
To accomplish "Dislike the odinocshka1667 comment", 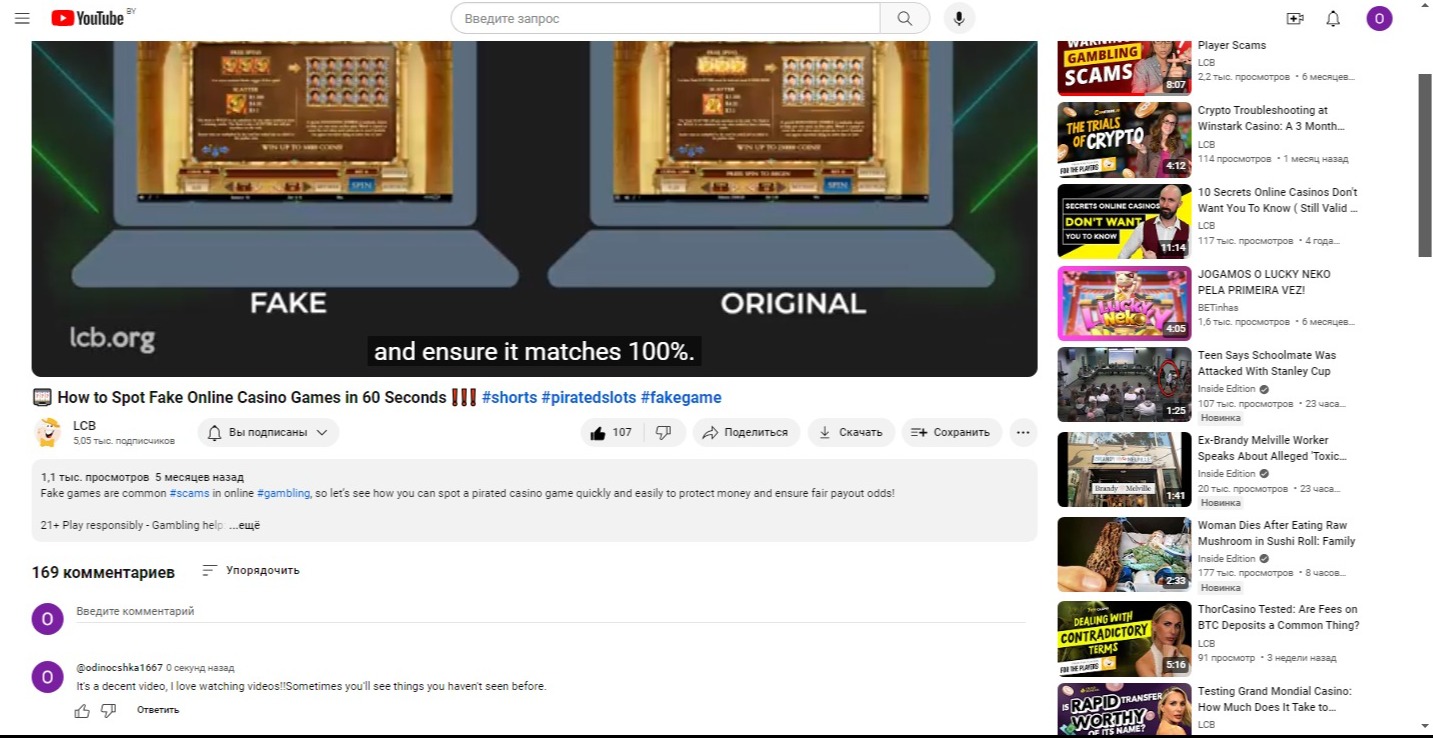I will [109, 710].
